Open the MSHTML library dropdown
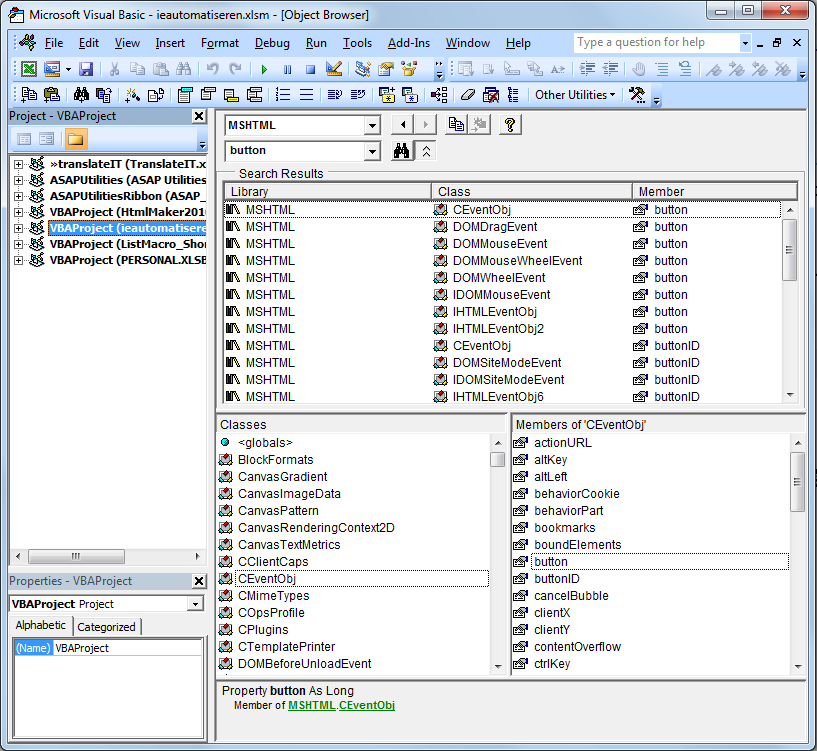817x751 pixels. [372, 126]
